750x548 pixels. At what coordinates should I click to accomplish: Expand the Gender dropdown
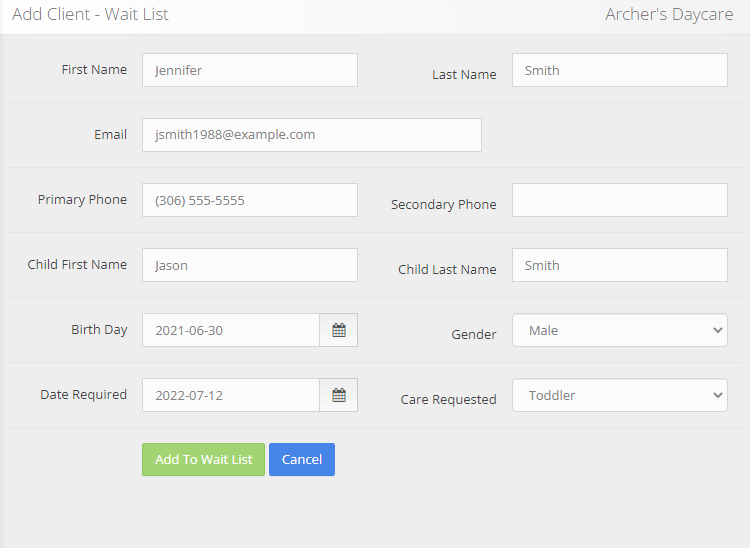(619, 330)
